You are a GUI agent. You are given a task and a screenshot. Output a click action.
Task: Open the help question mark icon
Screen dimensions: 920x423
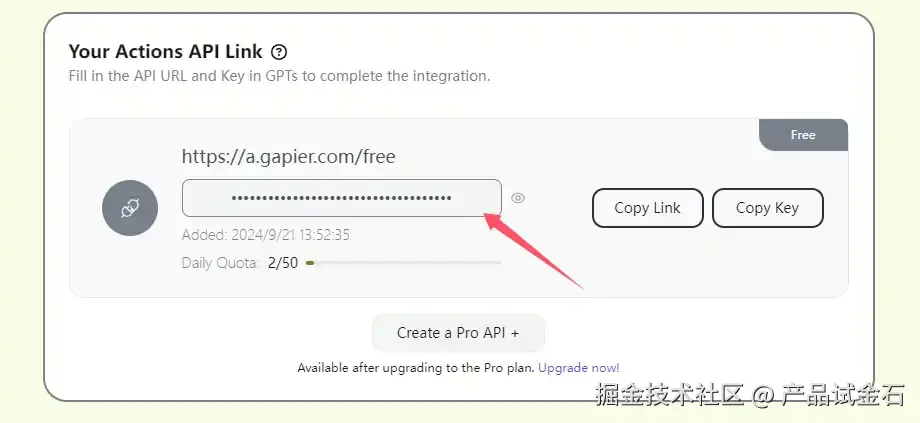pyautogui.click(x=279, y=52)
